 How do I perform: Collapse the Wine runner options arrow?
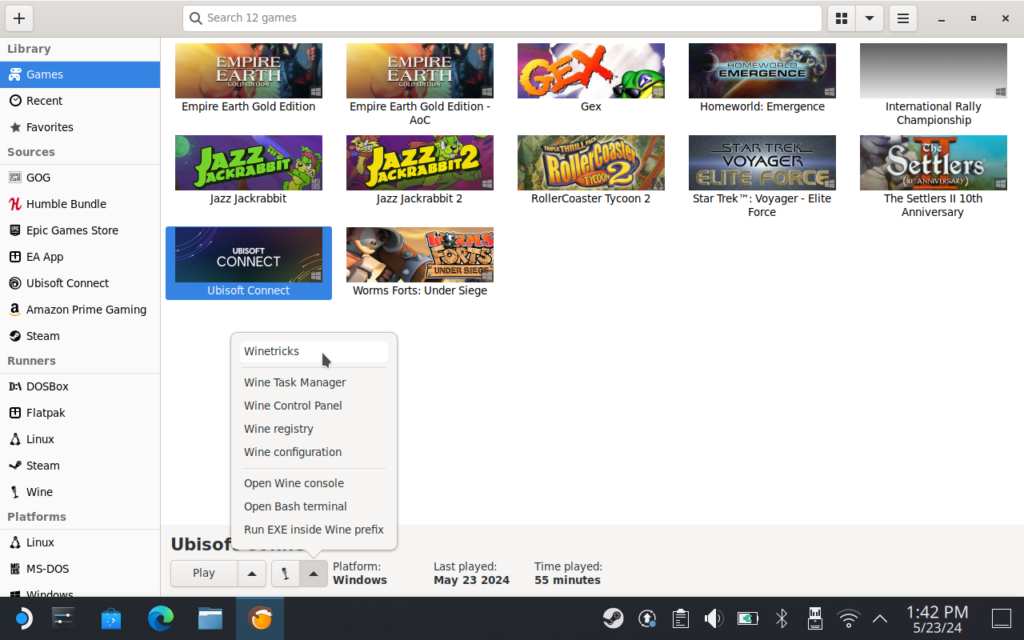pos(313,573)
